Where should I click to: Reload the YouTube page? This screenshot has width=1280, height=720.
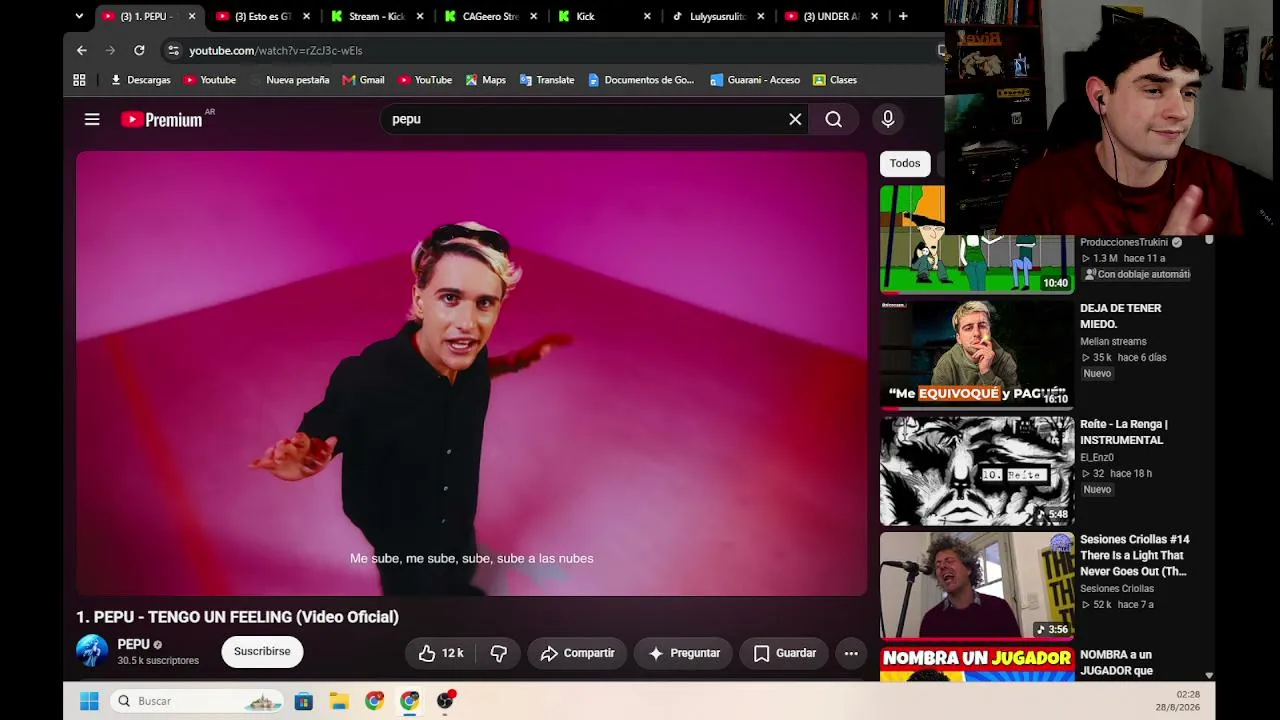[139, 50]
